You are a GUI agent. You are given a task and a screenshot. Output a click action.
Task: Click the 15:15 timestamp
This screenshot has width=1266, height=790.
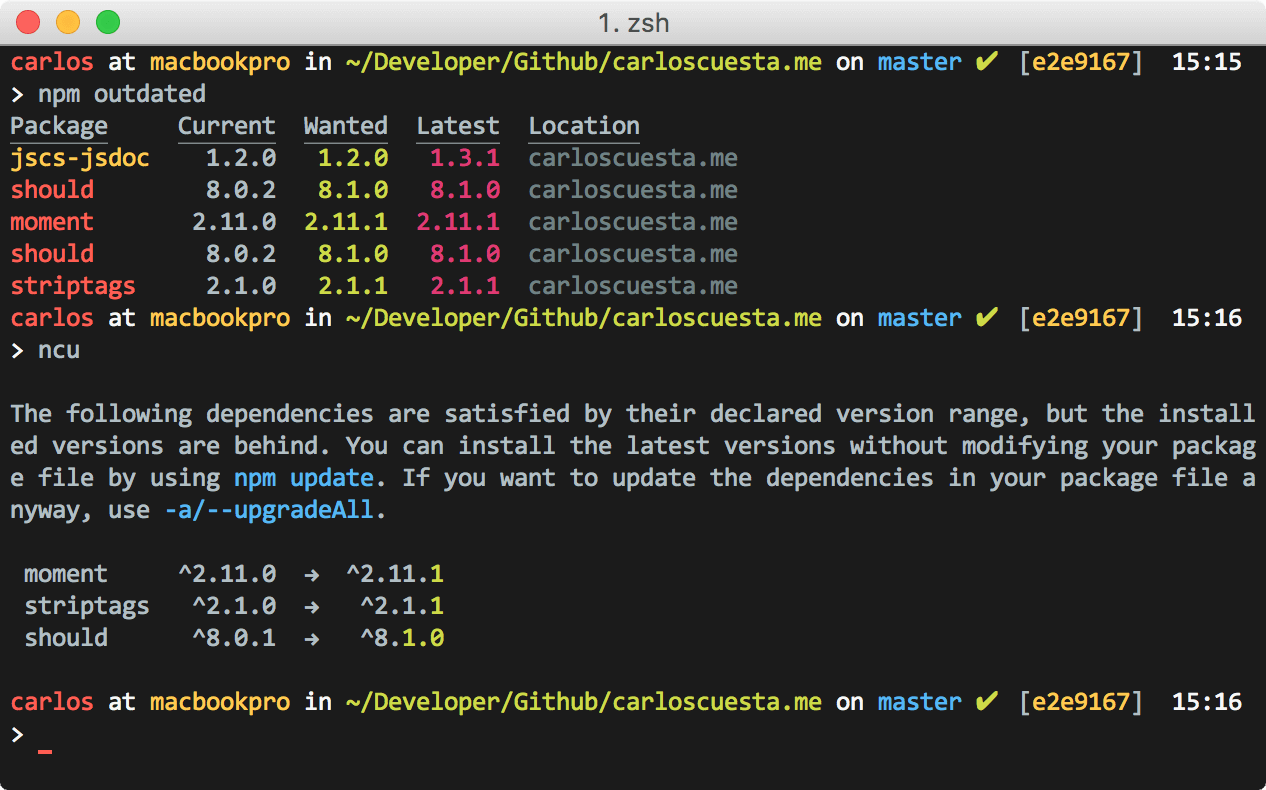coord(1207,62)
